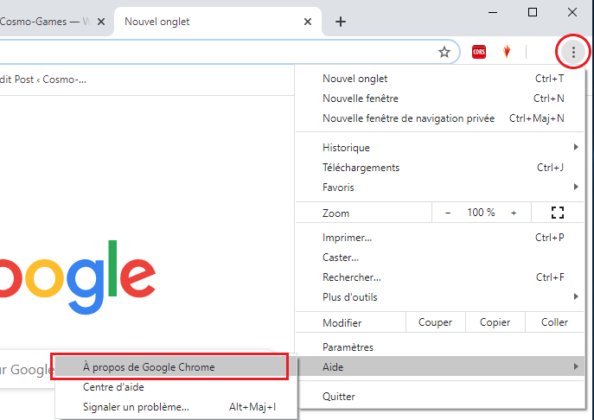594x420 pixels.
Task: Click the Couper button
Action: click(435, 322)
